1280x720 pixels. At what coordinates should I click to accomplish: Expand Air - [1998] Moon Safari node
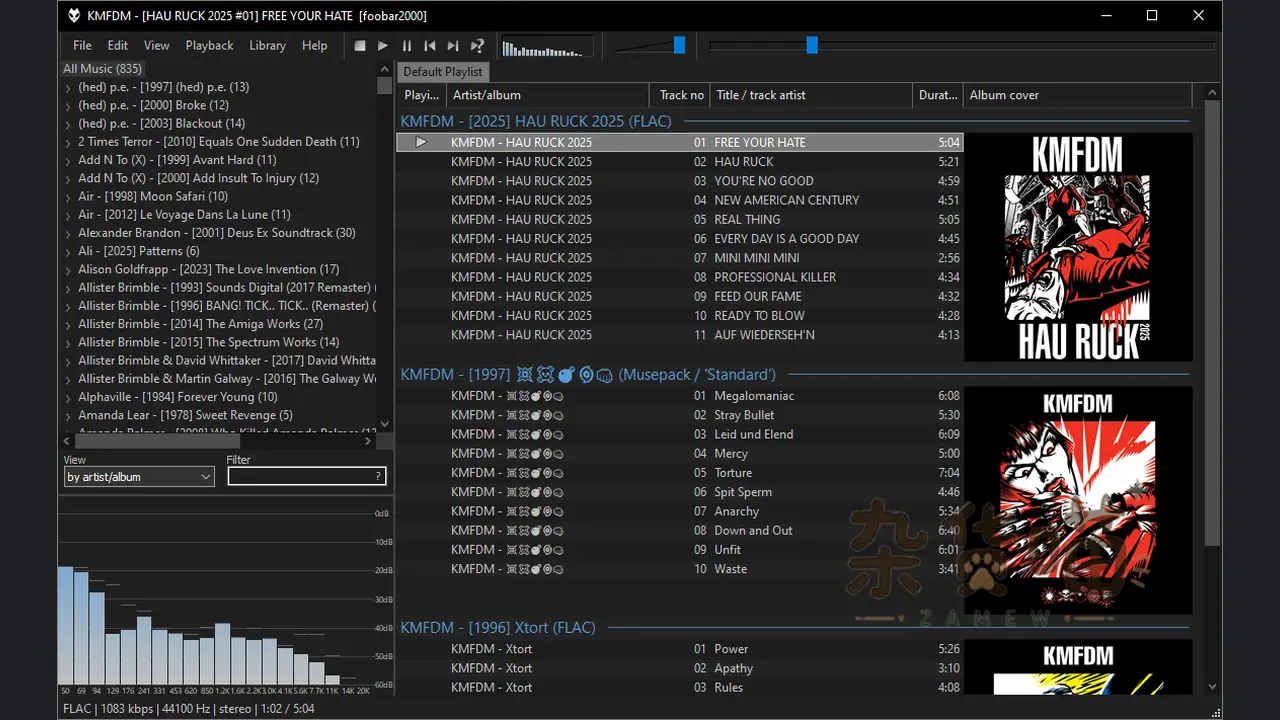coord(68,197)
